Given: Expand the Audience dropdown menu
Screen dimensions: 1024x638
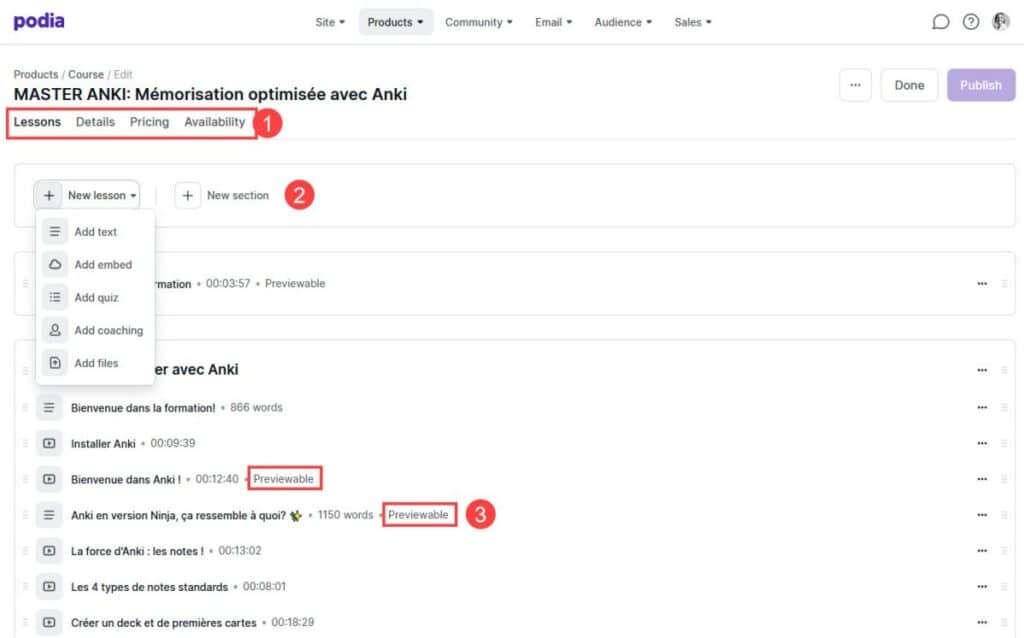Looking at the screenshot, I should [x=623, y=22].
